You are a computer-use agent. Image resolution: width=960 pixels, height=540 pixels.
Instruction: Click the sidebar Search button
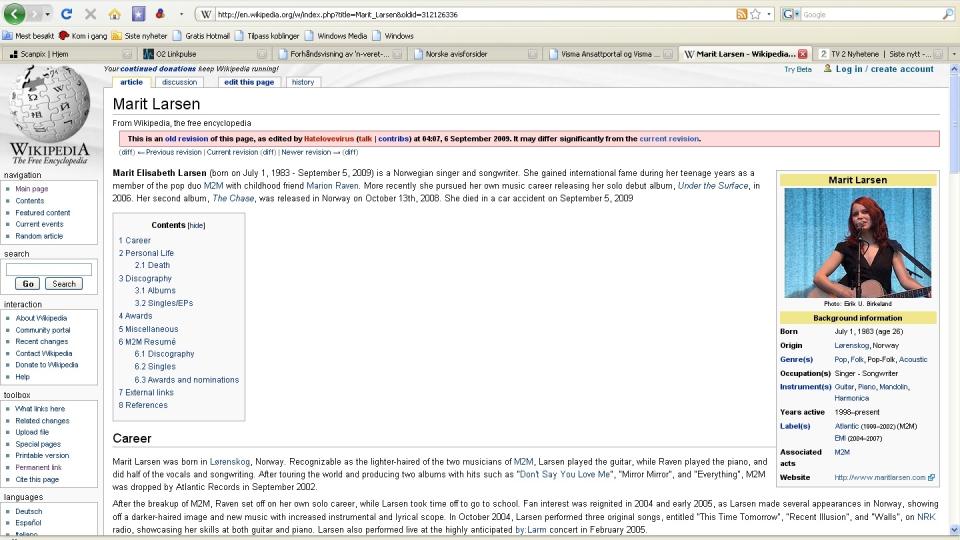tap(64, 283)
